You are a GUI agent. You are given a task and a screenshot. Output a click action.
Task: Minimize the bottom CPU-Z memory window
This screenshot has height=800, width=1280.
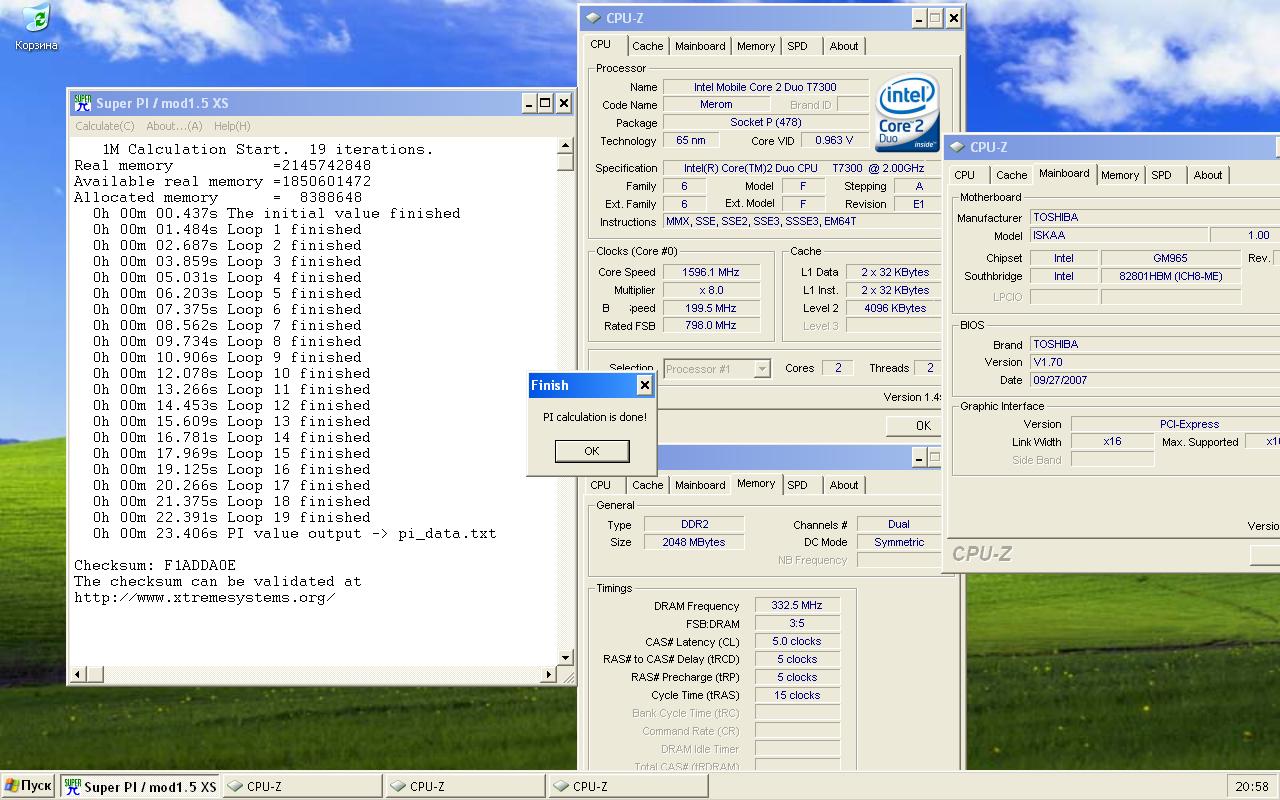pos(918,458)
